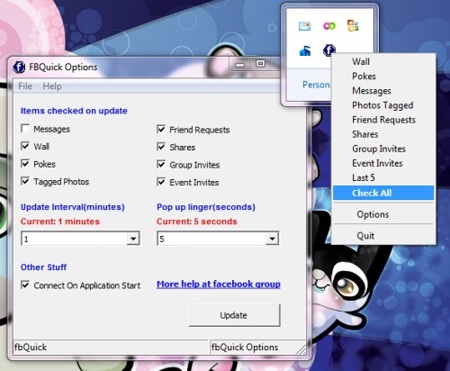450x371 pixels.
Task: Click the 'Other Stuff' heading
Action: click(x=44, y=267)
